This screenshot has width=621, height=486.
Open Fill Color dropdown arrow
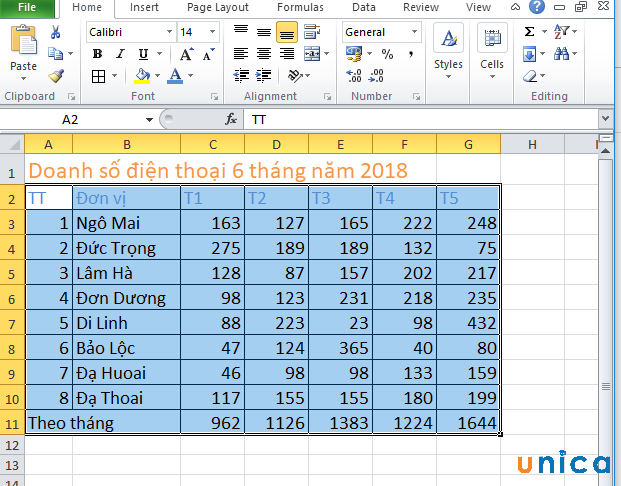click(157, 76)
